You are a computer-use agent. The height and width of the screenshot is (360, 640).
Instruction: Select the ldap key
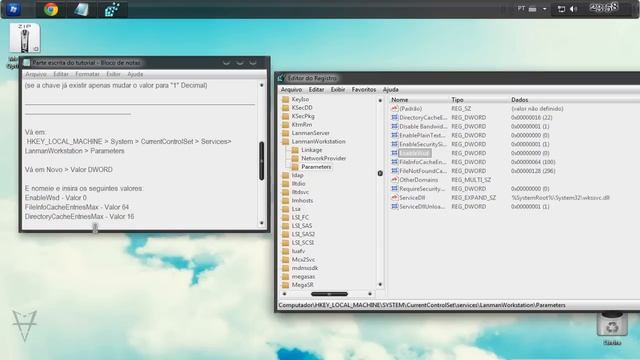pos(297,175)
